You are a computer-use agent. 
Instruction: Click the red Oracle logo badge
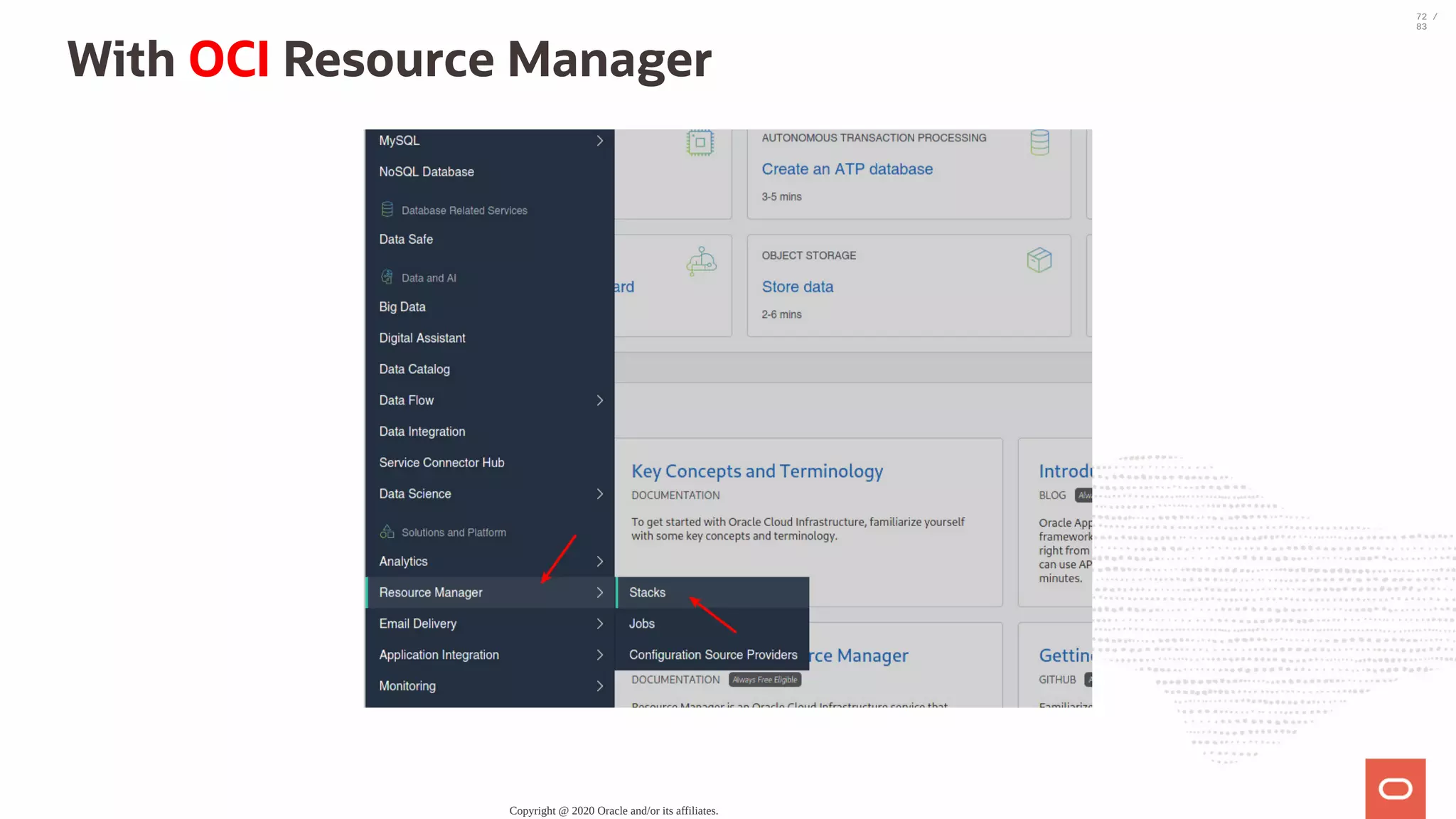tap(1395, 788)
